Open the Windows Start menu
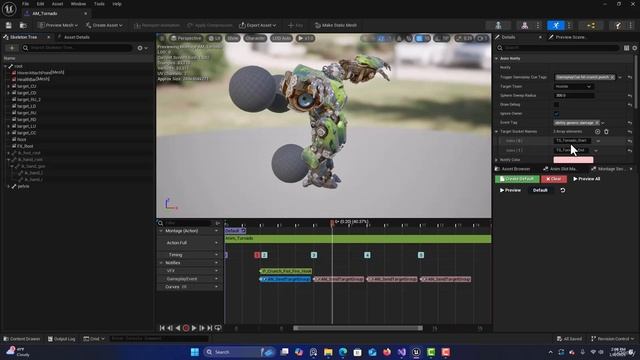Viewport: 640px width, 360px height. [x=195, y=352]
